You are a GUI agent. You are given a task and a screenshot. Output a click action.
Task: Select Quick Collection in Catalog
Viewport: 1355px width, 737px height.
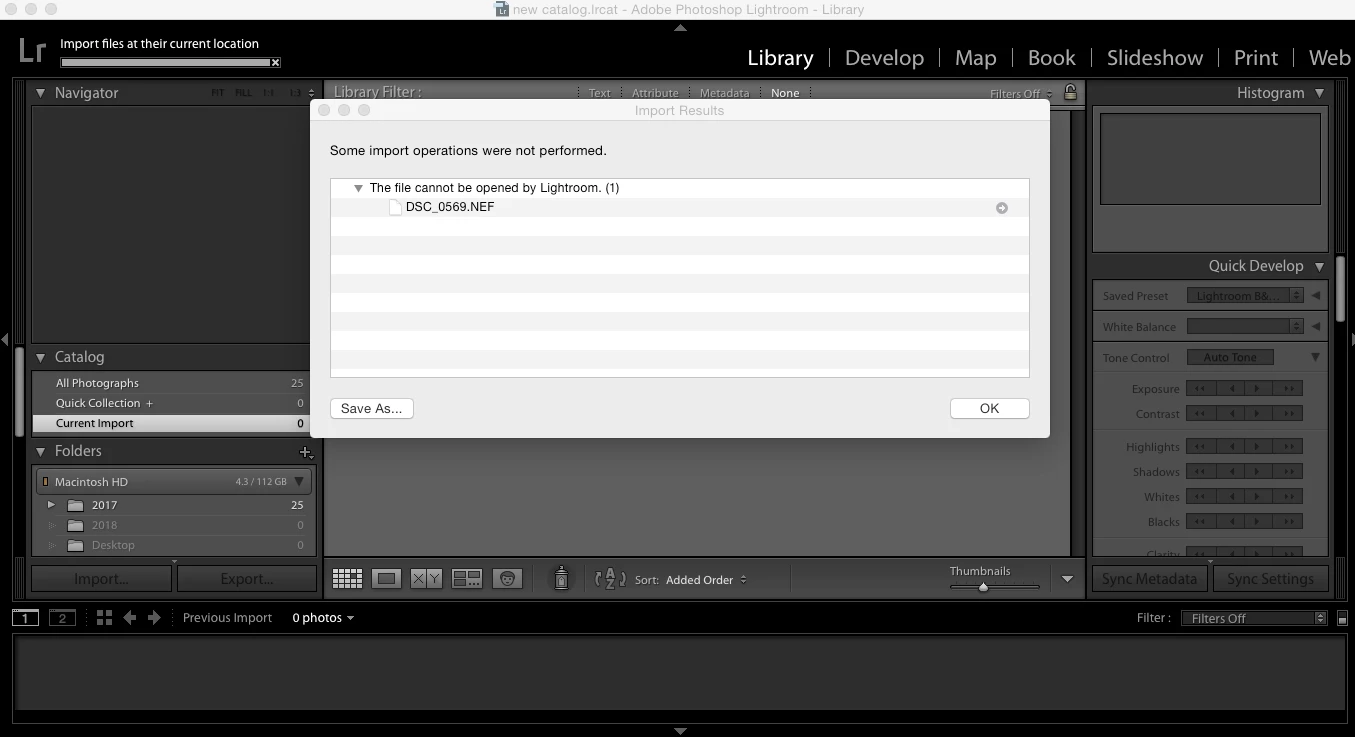click(x=173, y=403)
